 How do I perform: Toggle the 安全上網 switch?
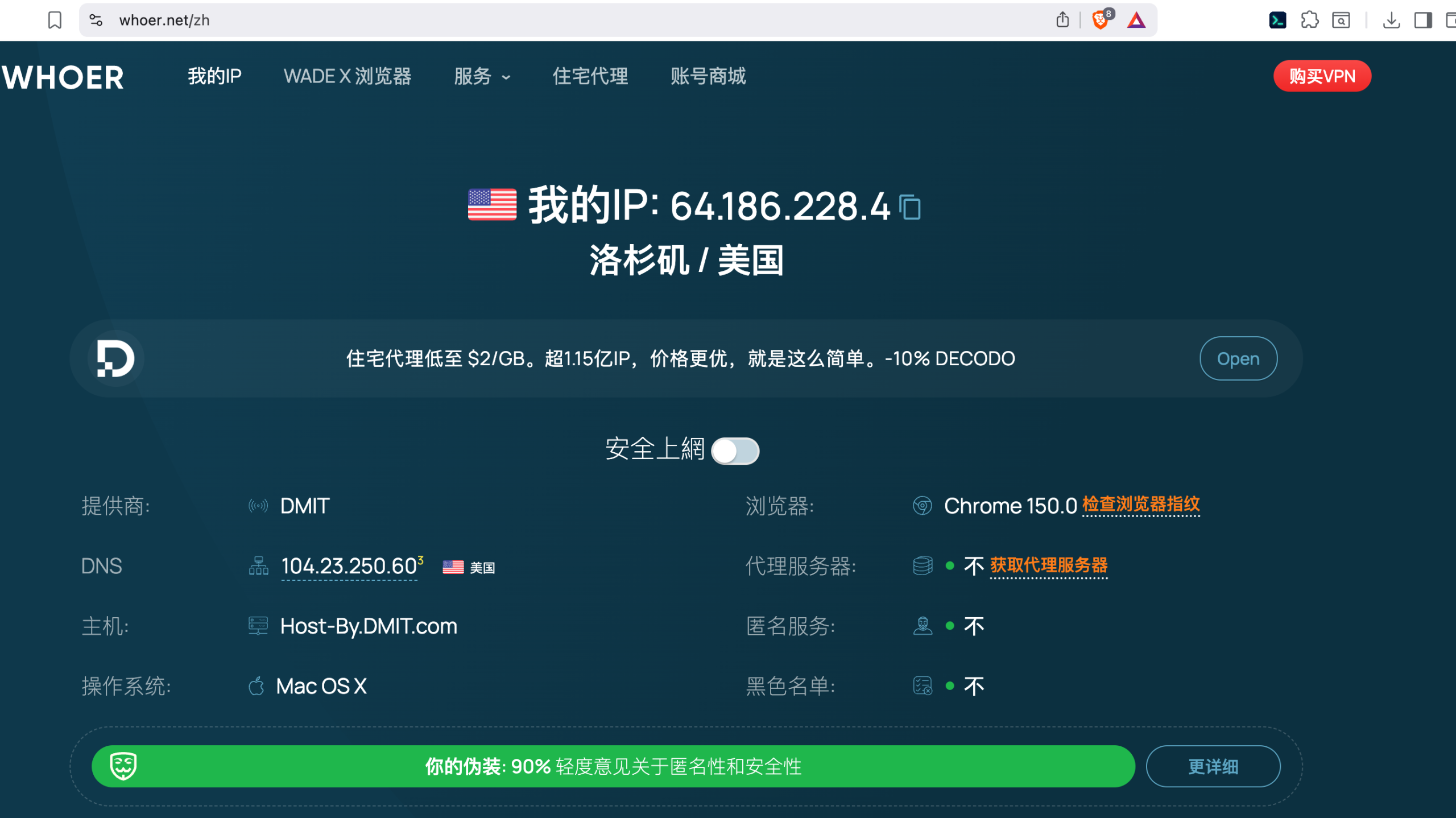tap(735, 451)
